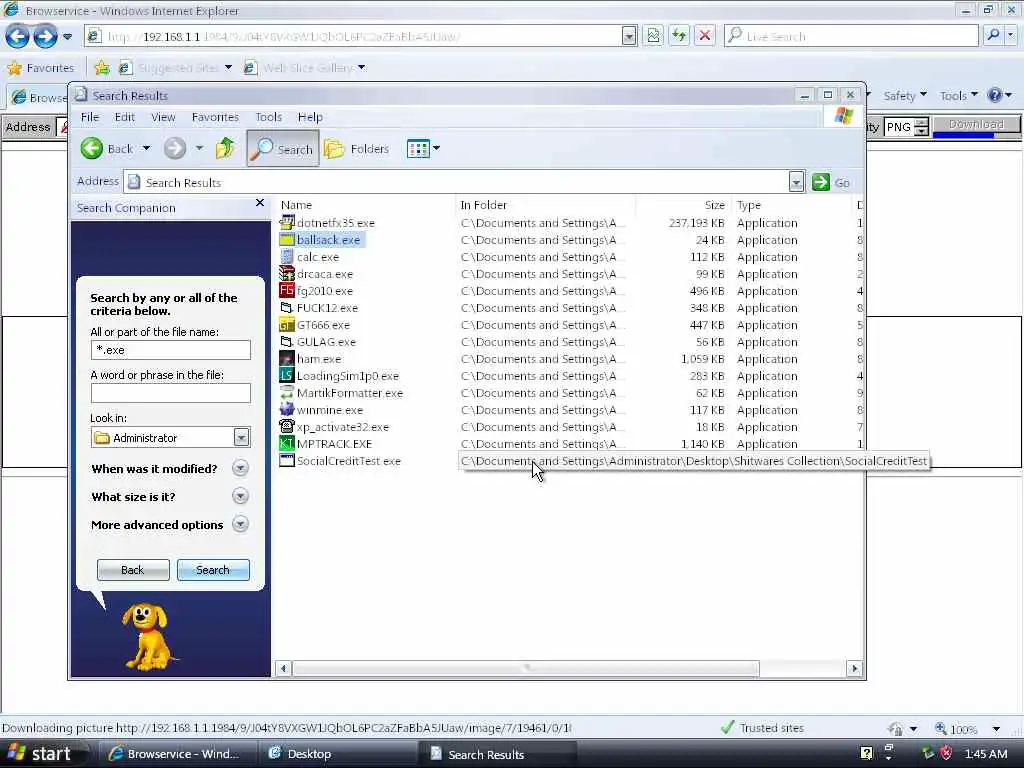
Task: Select the dotnetfx35.exe file icon
Action: [x=287, y=223]
